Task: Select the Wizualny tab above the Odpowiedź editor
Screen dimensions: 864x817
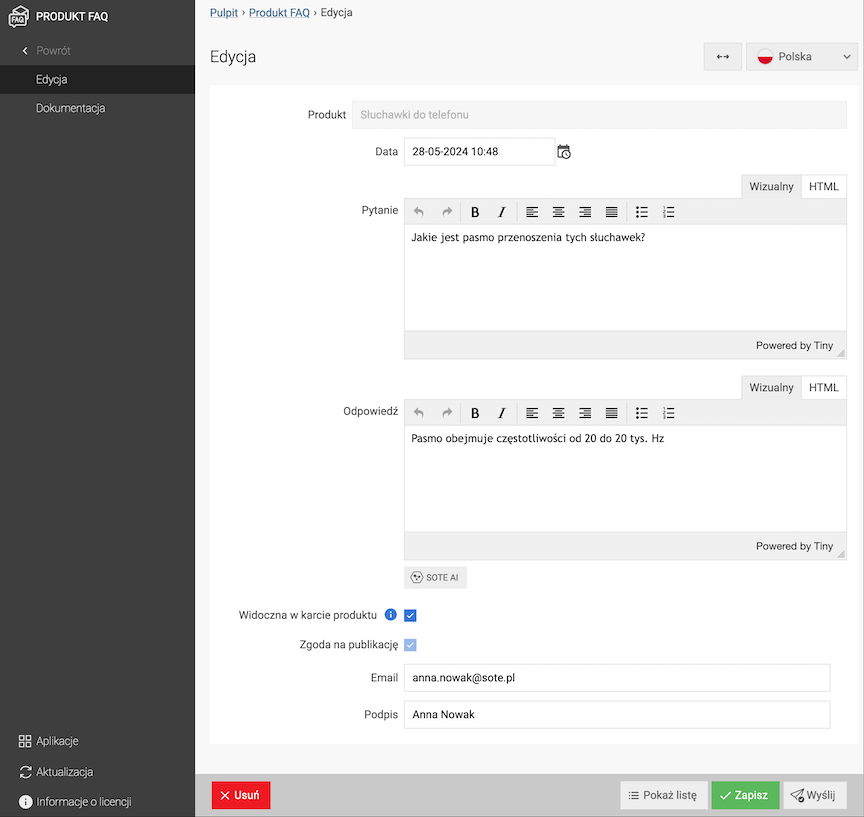Action: tap(770, 387)
